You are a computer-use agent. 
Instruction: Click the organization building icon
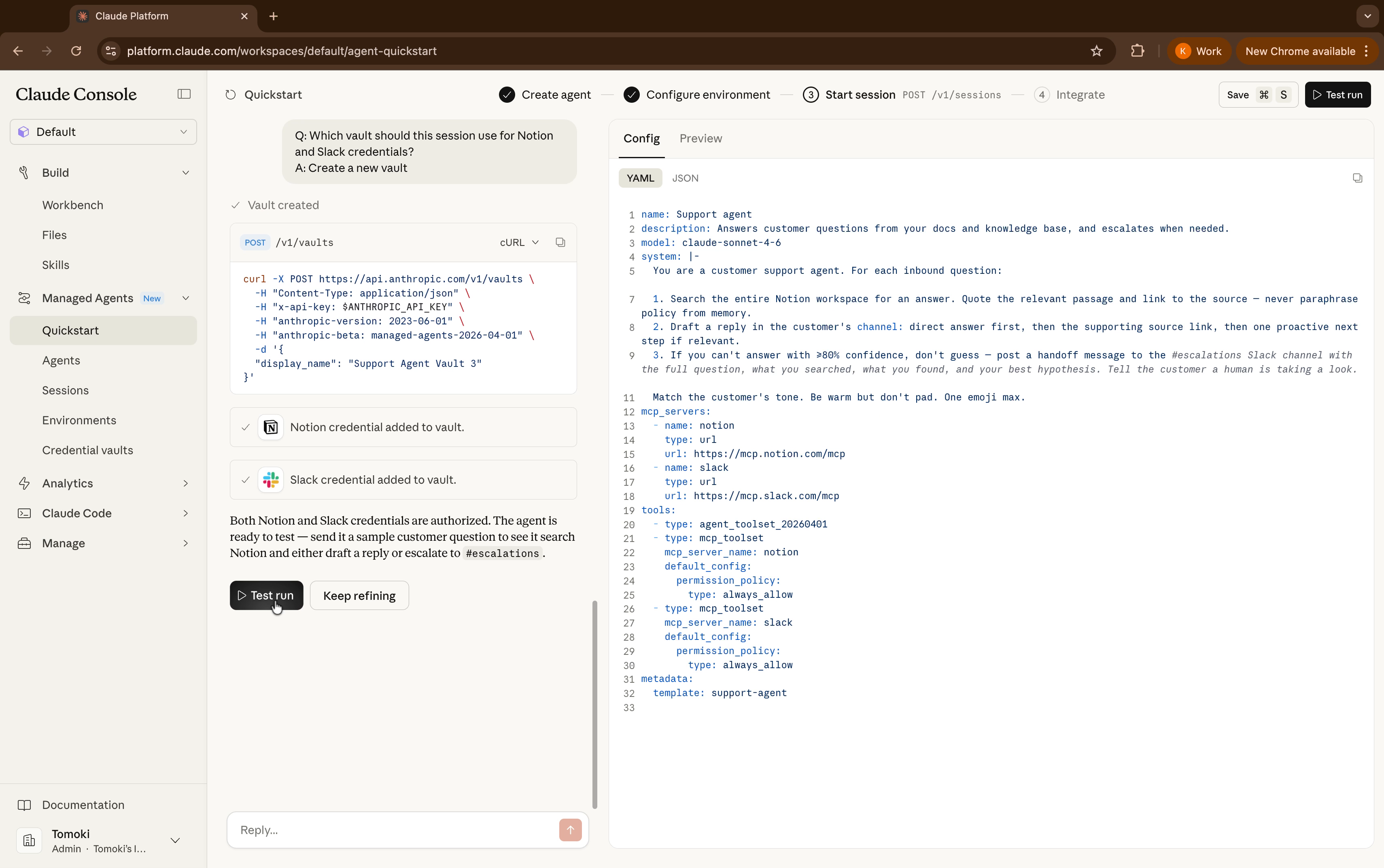(29, 840)
